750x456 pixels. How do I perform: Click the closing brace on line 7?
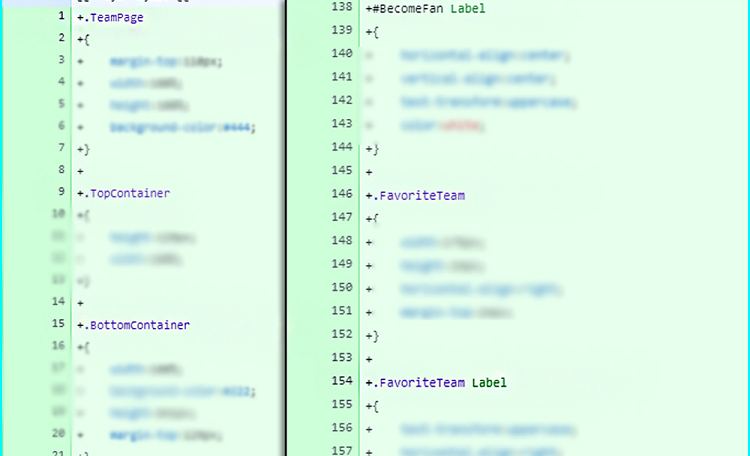click(x=86, y=149)
